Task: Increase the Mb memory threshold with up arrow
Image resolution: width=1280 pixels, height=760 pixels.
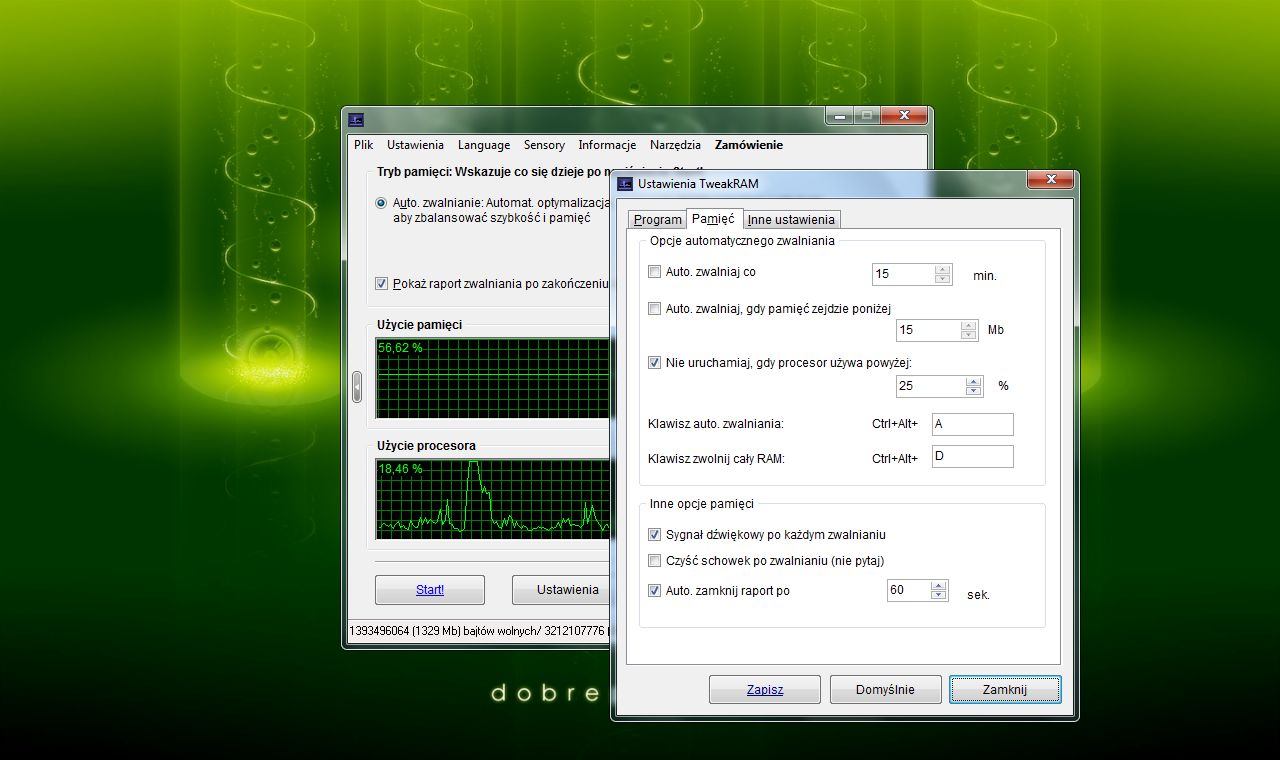Action: [x=968, y=325]
